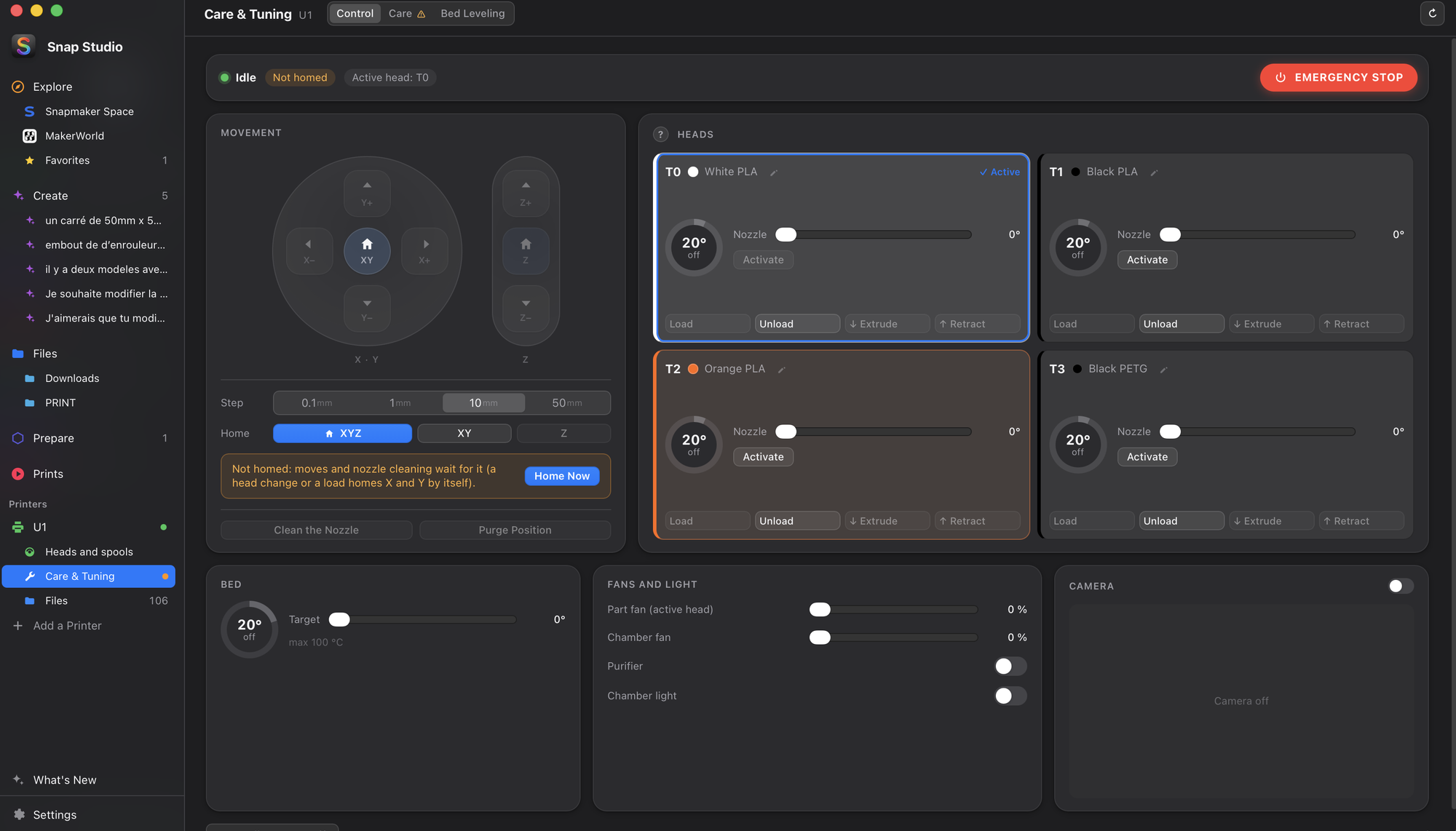Select the 50mm step size
1456x831 pixels.
click(x=567, y=402)
